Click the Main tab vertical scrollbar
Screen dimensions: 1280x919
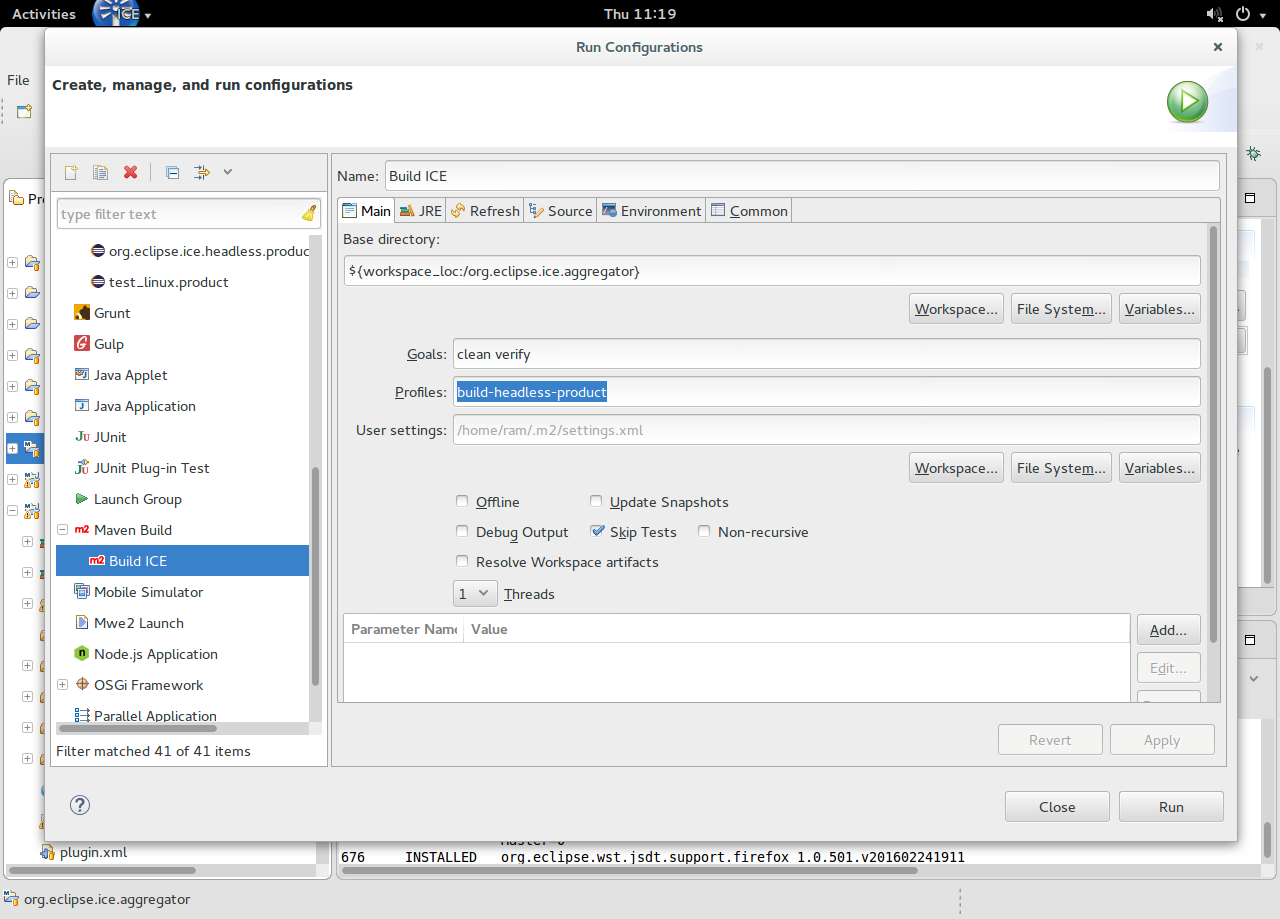click(1214, 435)
